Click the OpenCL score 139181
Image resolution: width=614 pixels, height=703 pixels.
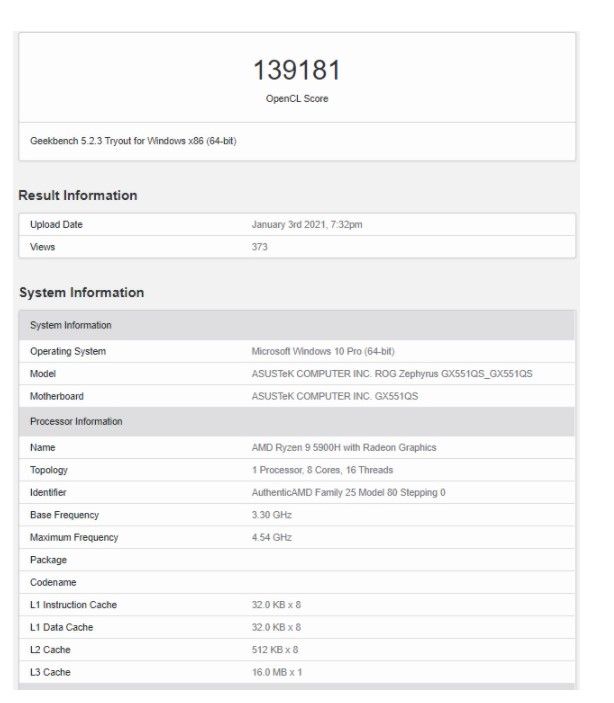click(x=297, y=70)
